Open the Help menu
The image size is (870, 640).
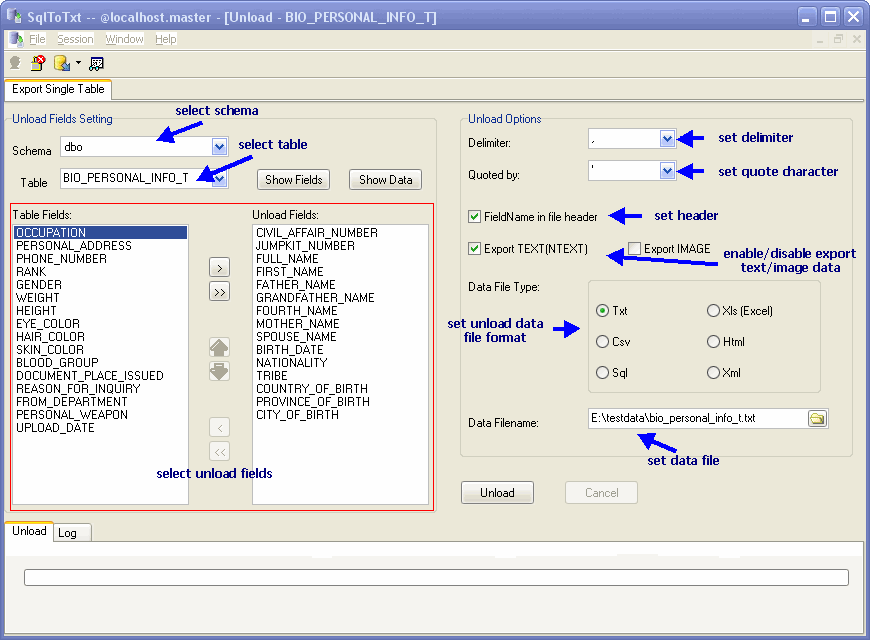165,39
